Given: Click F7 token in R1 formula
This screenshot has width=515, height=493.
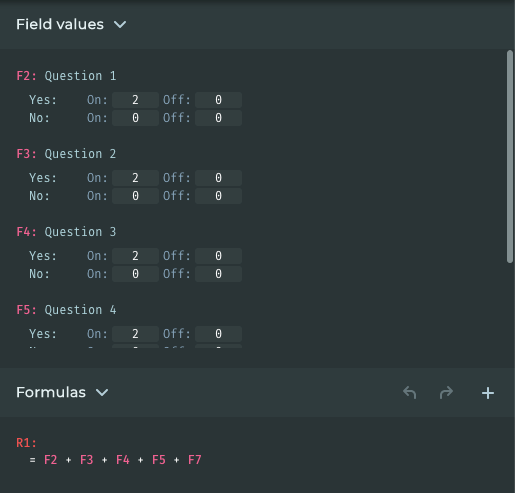Looking at the screenshot, I should (x=195, y=460).
